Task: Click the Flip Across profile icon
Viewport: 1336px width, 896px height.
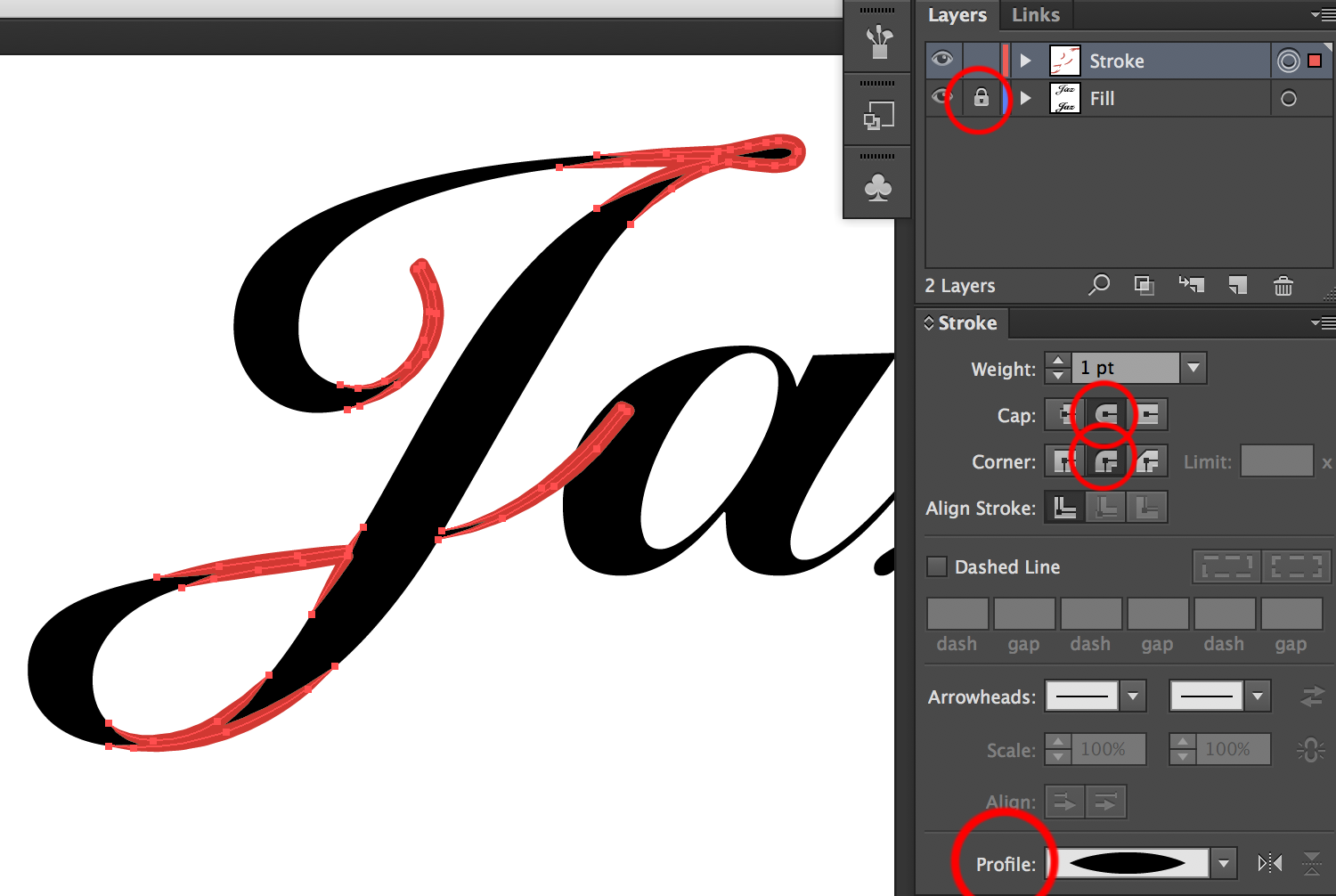Action: click(1312, 862)
